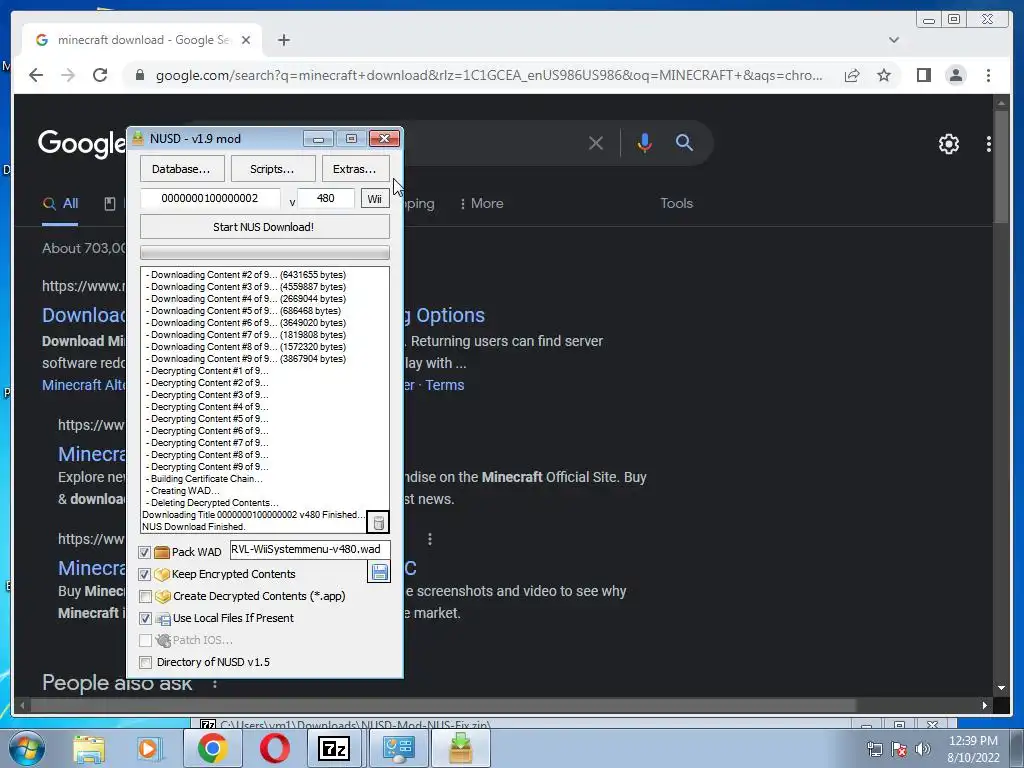
Task: Uncheck Pack WAD checkbox
Action: click(x=144, y=552)
